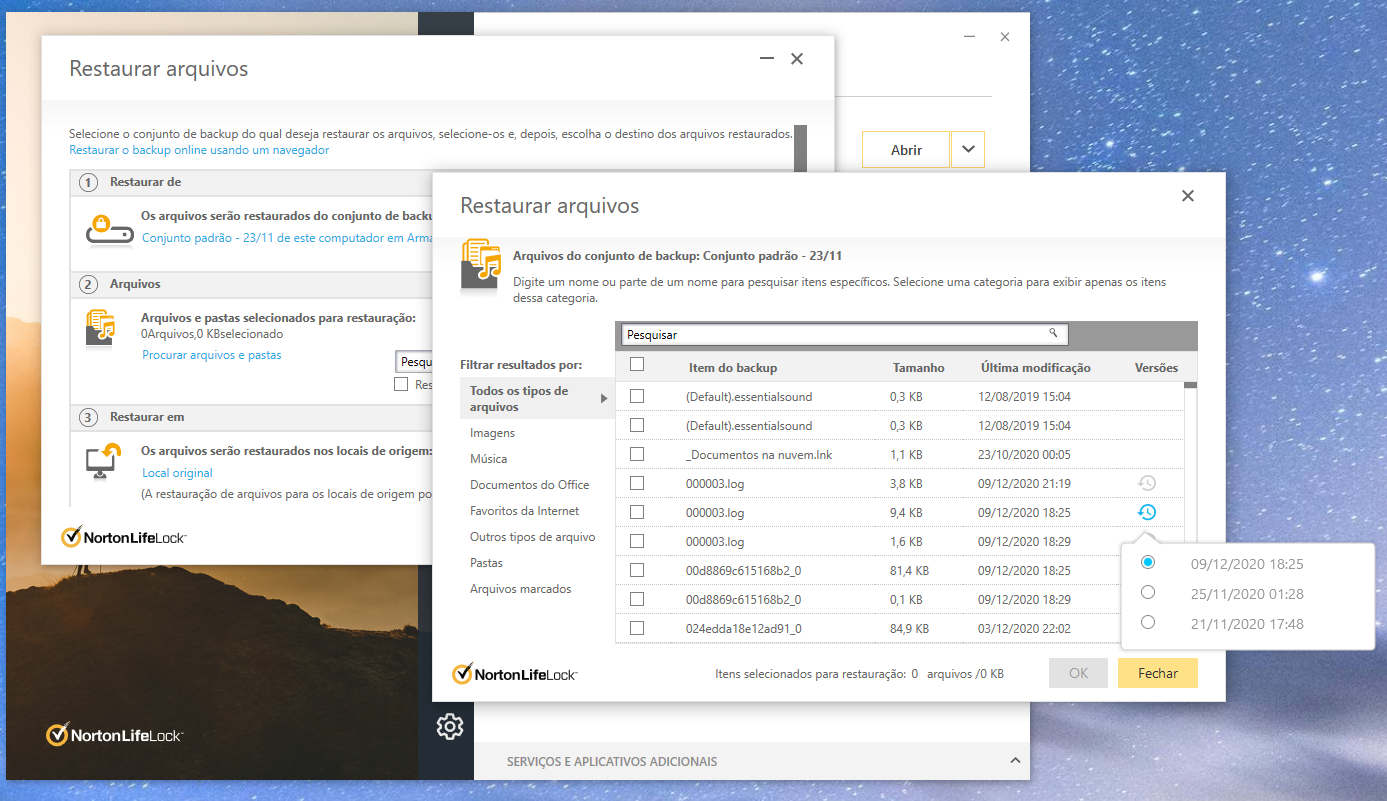
Task: Sort by the Última modificação column header
Action: (1036, 368)
